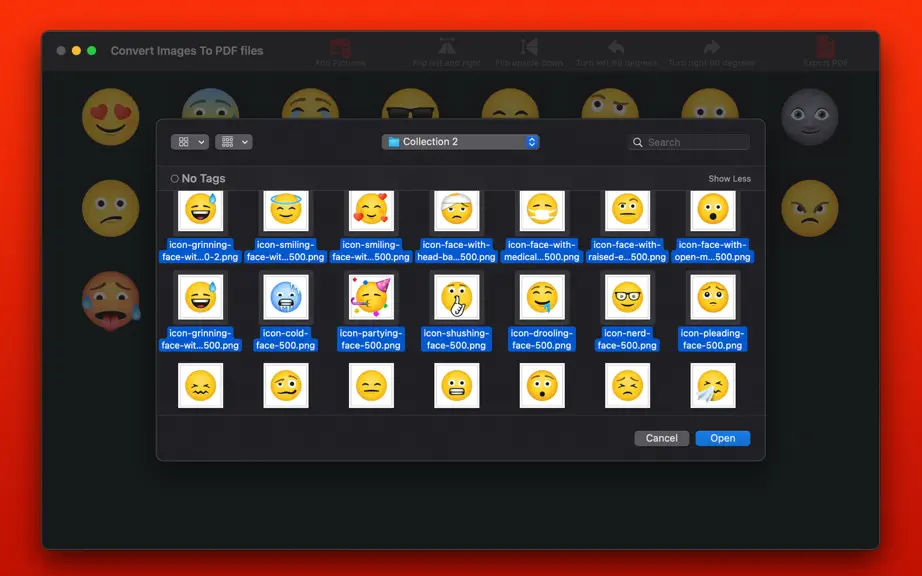Select icon-partying-face-500.png thumbnail

tap(371, 297)
